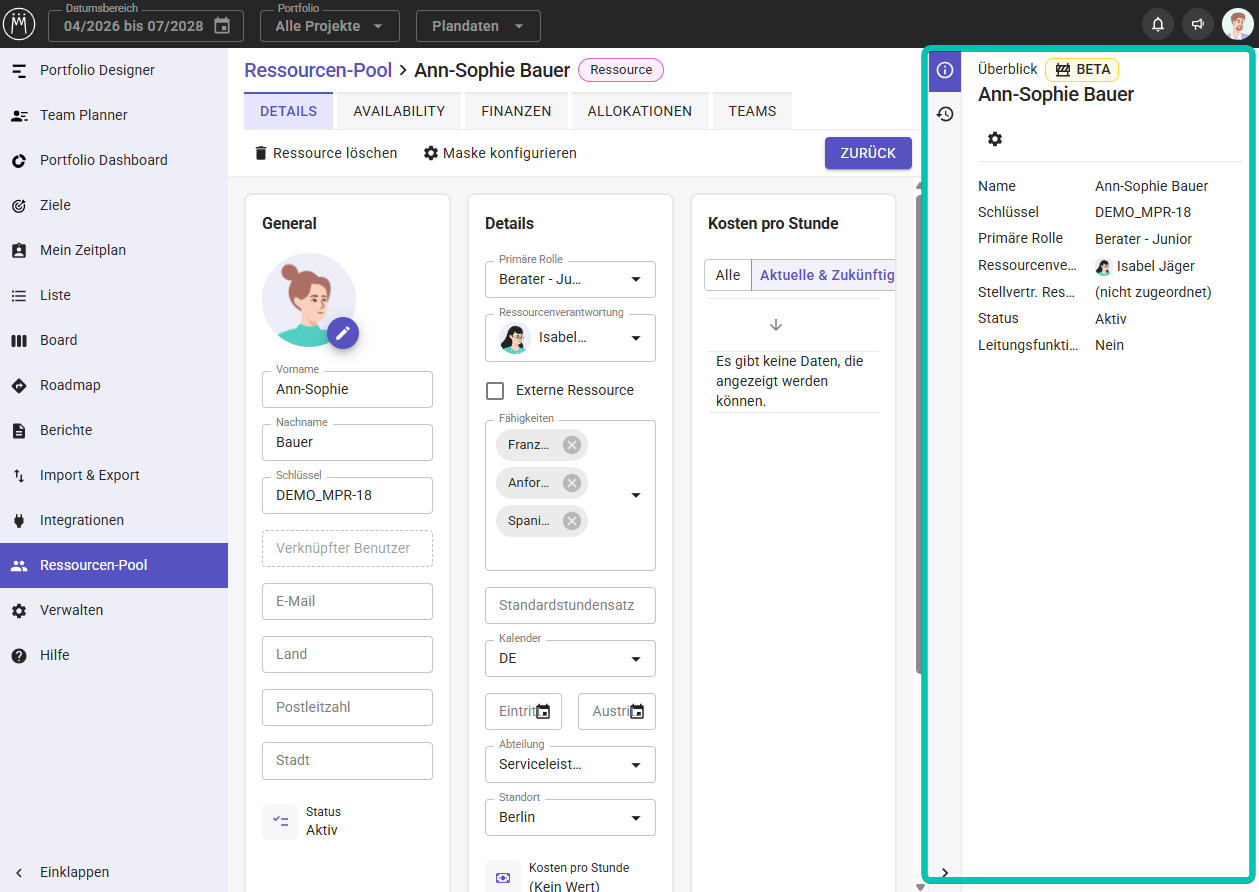Go to Portfolio Dashboard
The width and height of the screenshot is (1259, 892).
(x=114, y=160)
